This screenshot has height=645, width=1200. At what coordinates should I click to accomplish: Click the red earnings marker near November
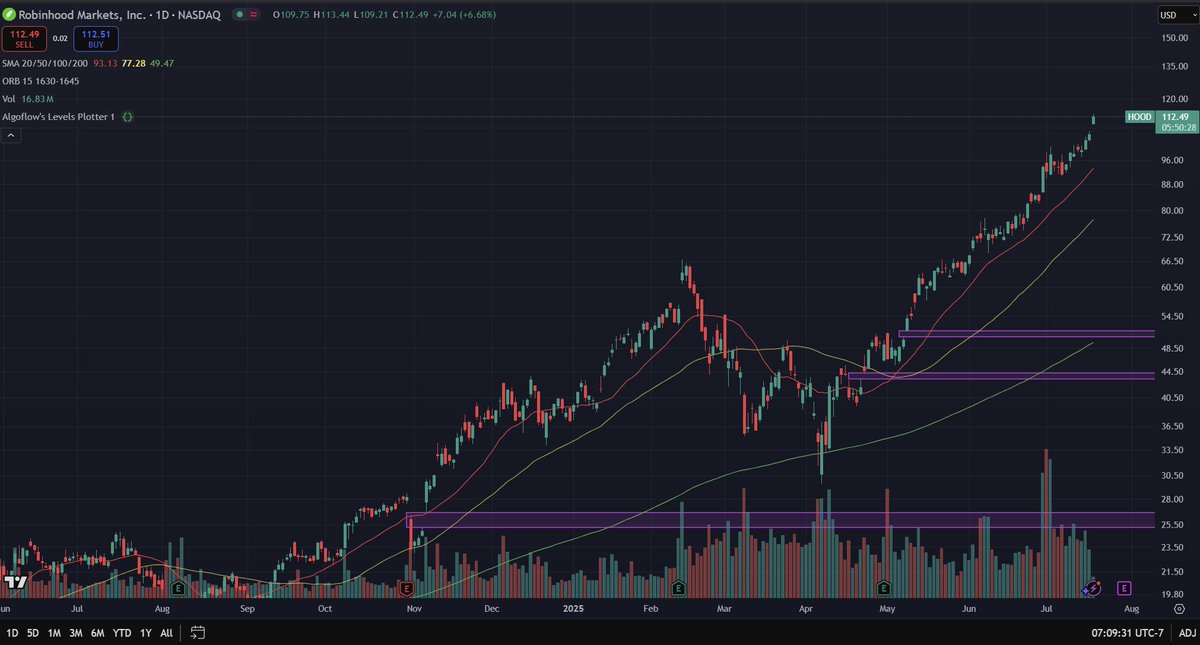(406, 588)
